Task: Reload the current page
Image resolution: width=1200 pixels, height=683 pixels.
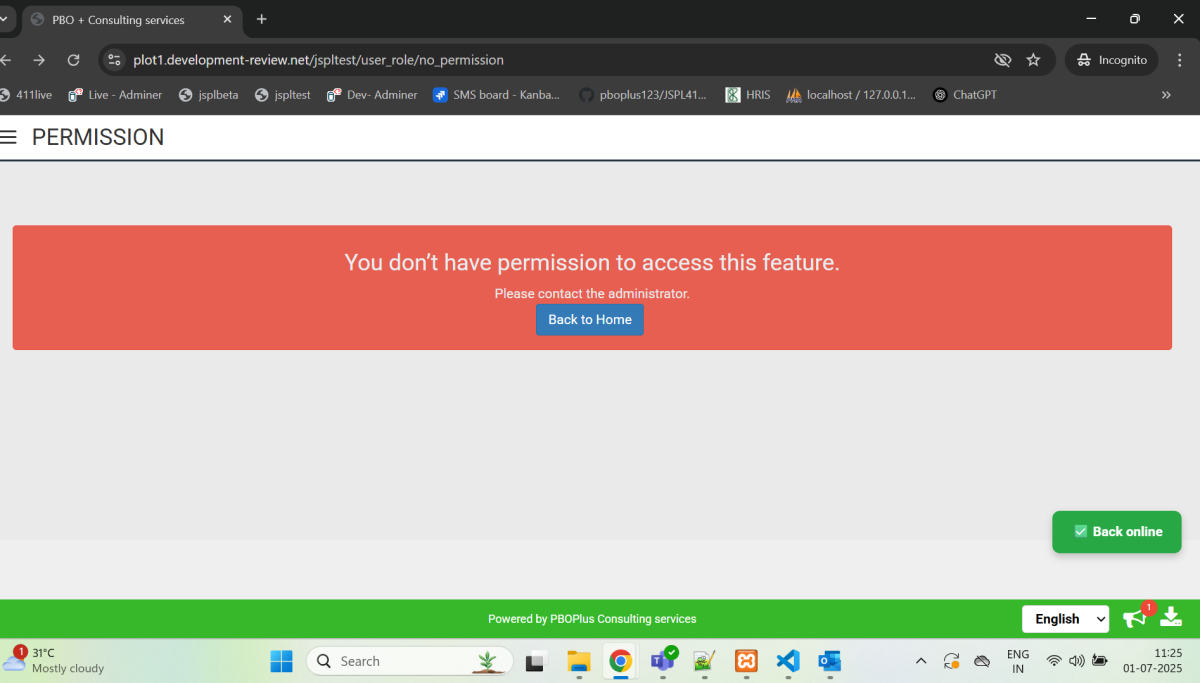Action: (73, 60)
